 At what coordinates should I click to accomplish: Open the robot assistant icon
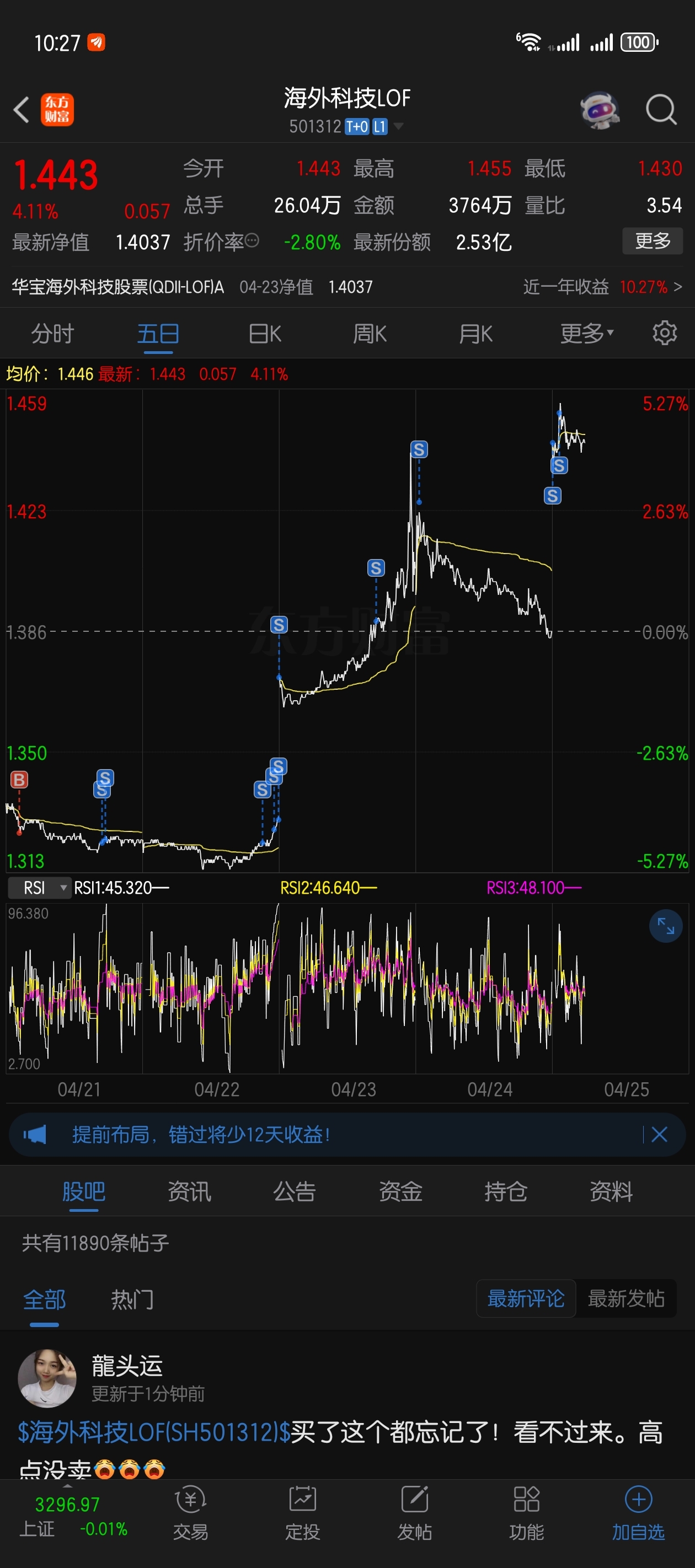[x=600, y=110]
